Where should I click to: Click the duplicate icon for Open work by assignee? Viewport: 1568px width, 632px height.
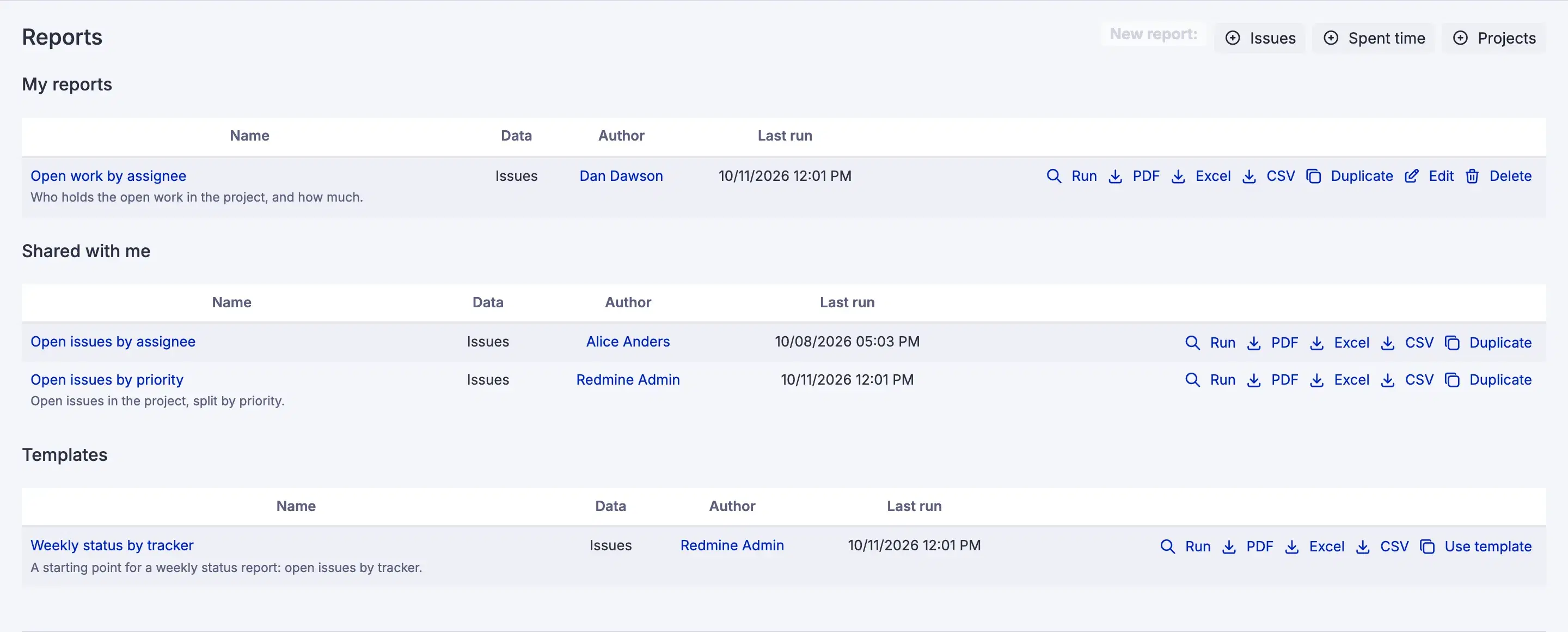pos(1314,176)
